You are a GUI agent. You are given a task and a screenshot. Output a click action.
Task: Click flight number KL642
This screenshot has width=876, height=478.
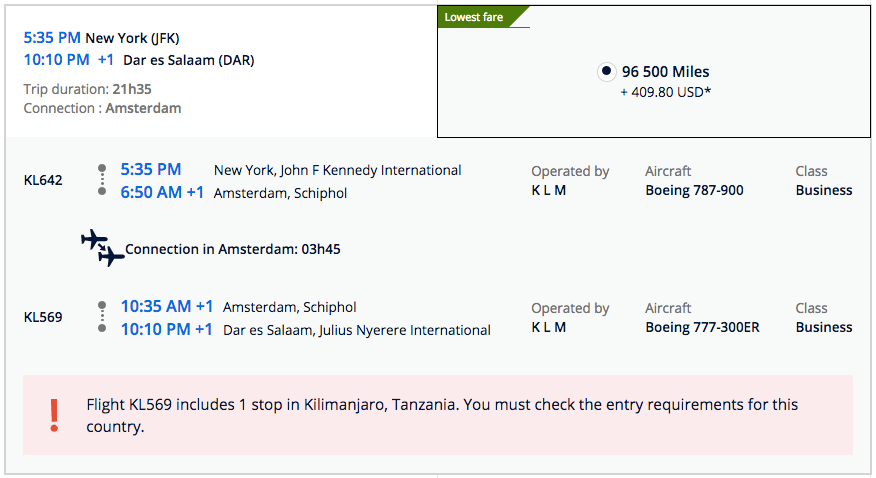click(x=43, y=181)
